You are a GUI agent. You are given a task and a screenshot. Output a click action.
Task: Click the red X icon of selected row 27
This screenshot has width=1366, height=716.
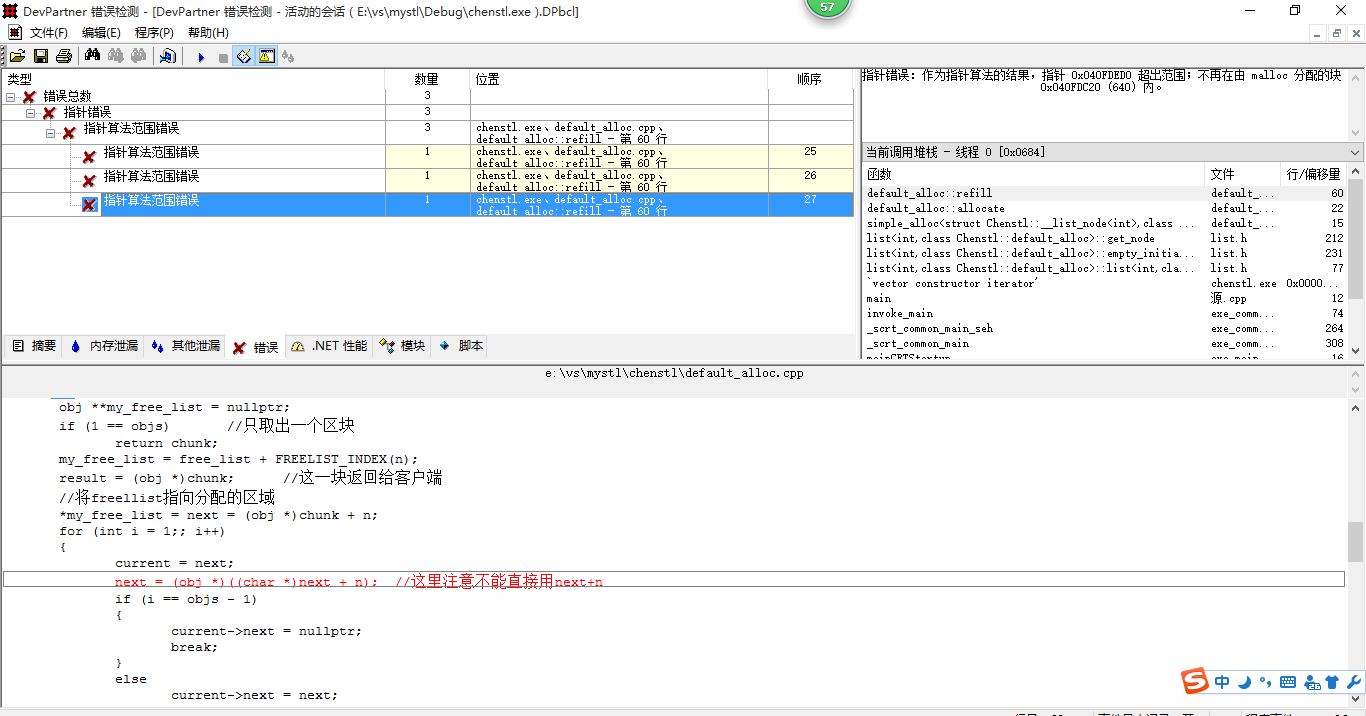click(x=89, y=204)
